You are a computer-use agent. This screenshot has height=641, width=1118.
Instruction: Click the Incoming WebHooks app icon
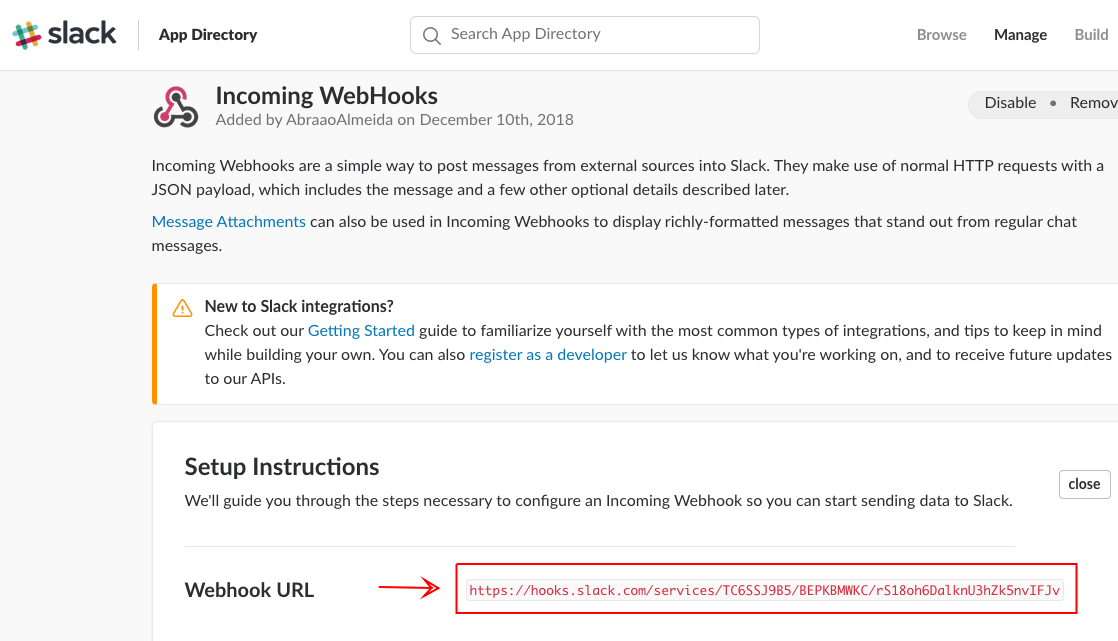point(176,107)
